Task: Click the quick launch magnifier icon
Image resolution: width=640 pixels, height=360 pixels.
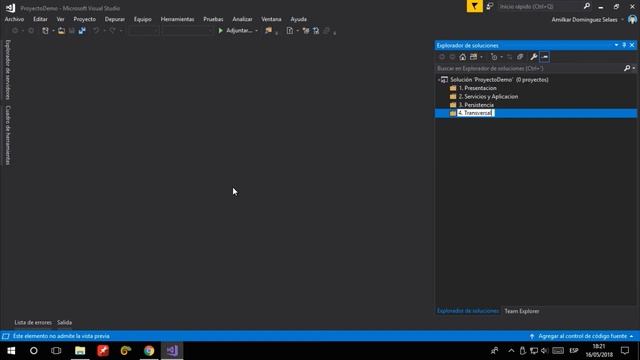Action: (587, 6)
